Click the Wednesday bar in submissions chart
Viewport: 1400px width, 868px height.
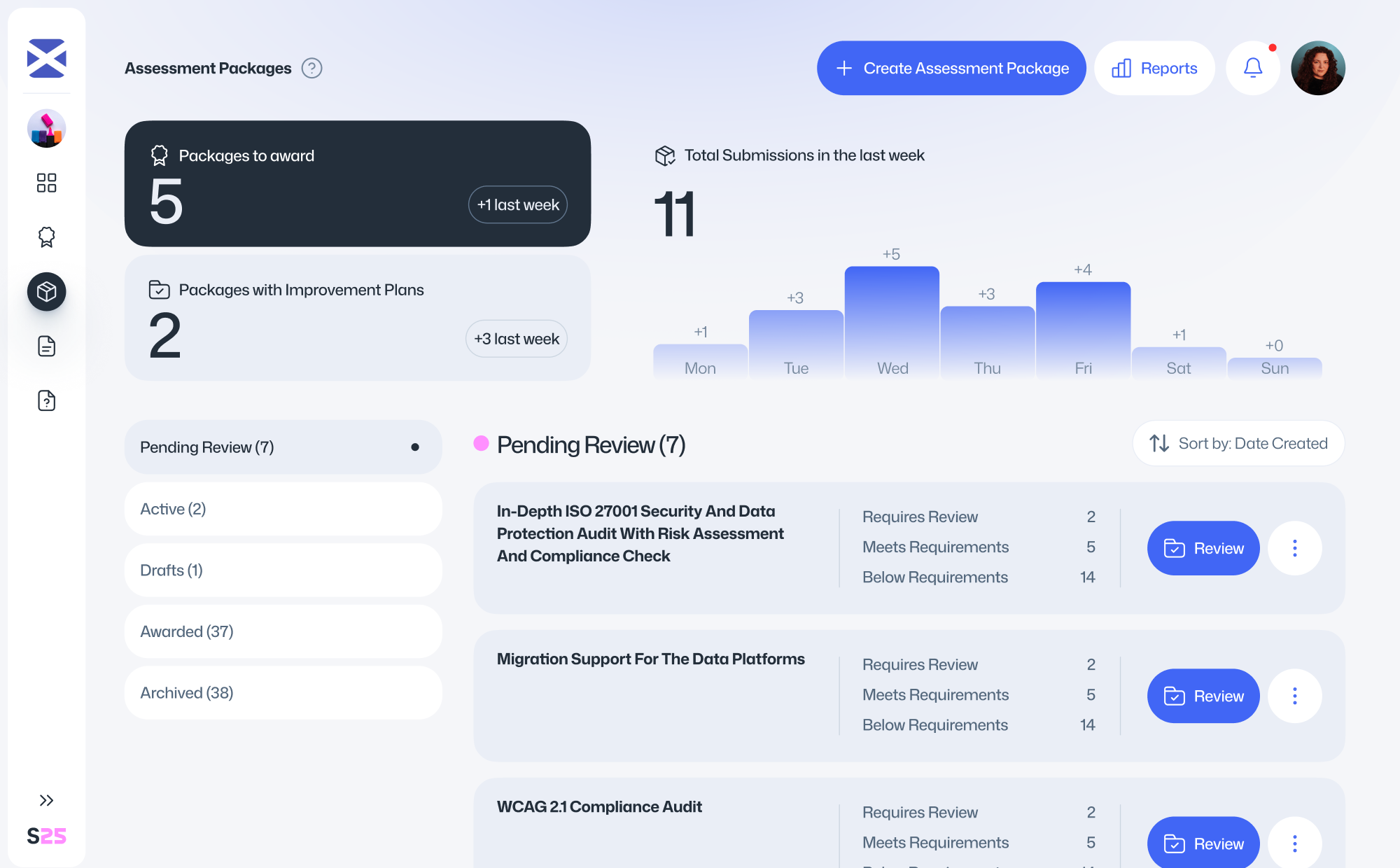click(x=892, y=322)
